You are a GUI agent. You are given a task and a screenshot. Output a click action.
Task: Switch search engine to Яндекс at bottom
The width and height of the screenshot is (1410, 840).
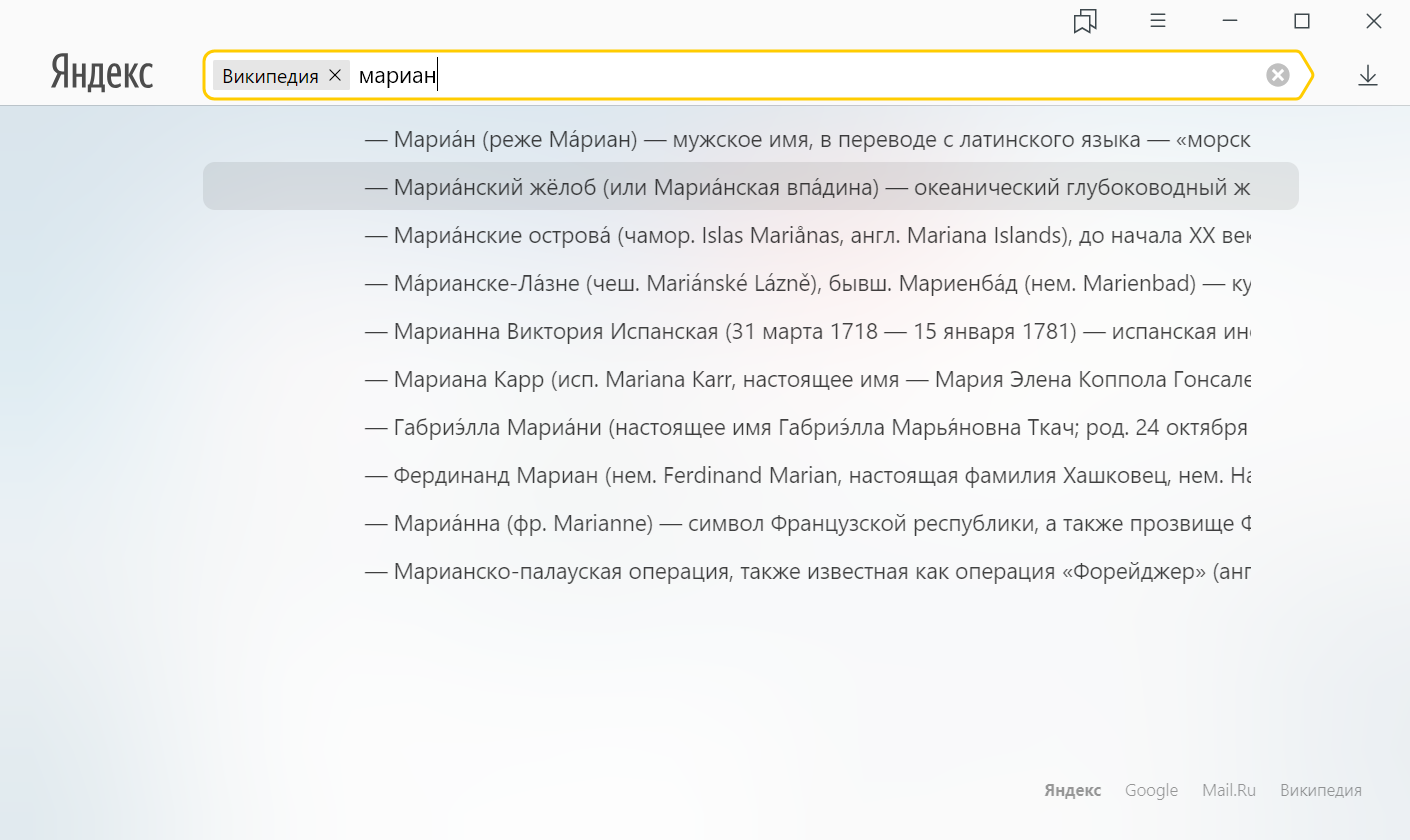(1073, 790)
